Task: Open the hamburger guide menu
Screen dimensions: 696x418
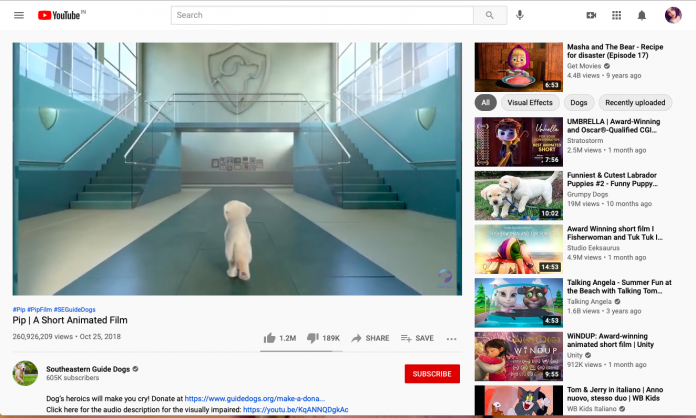Action: coord(19,16)
